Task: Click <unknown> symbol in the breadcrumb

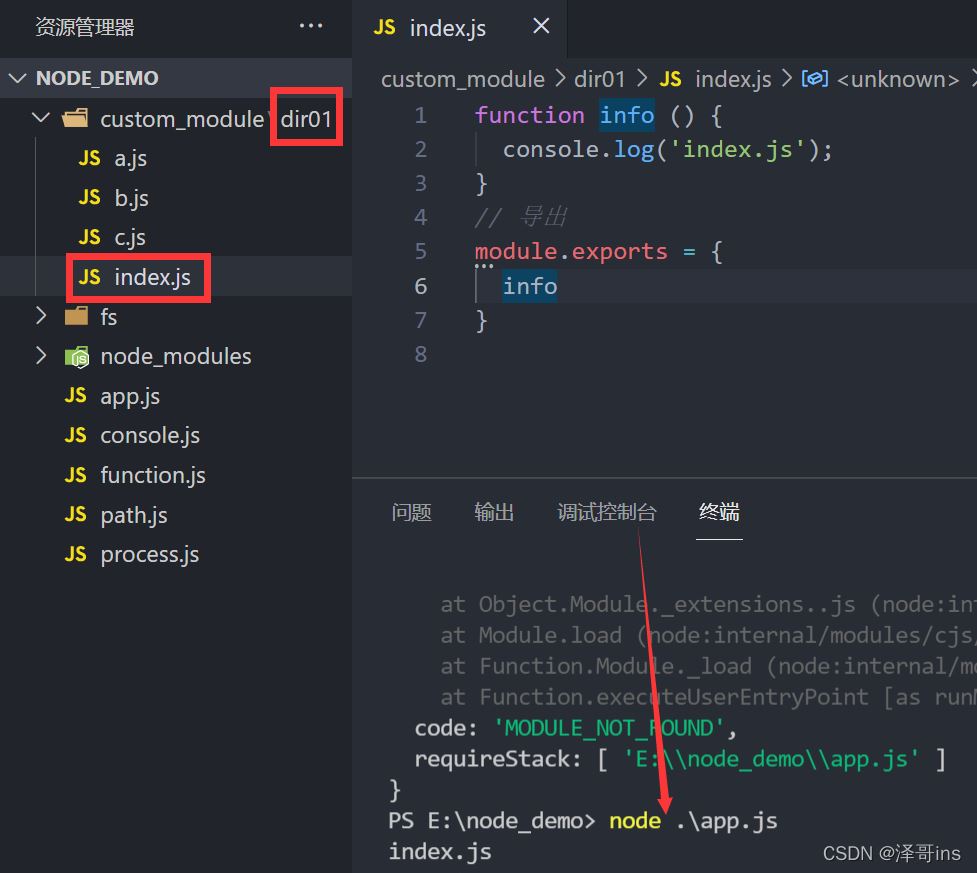Action: (x=898, y=80)
